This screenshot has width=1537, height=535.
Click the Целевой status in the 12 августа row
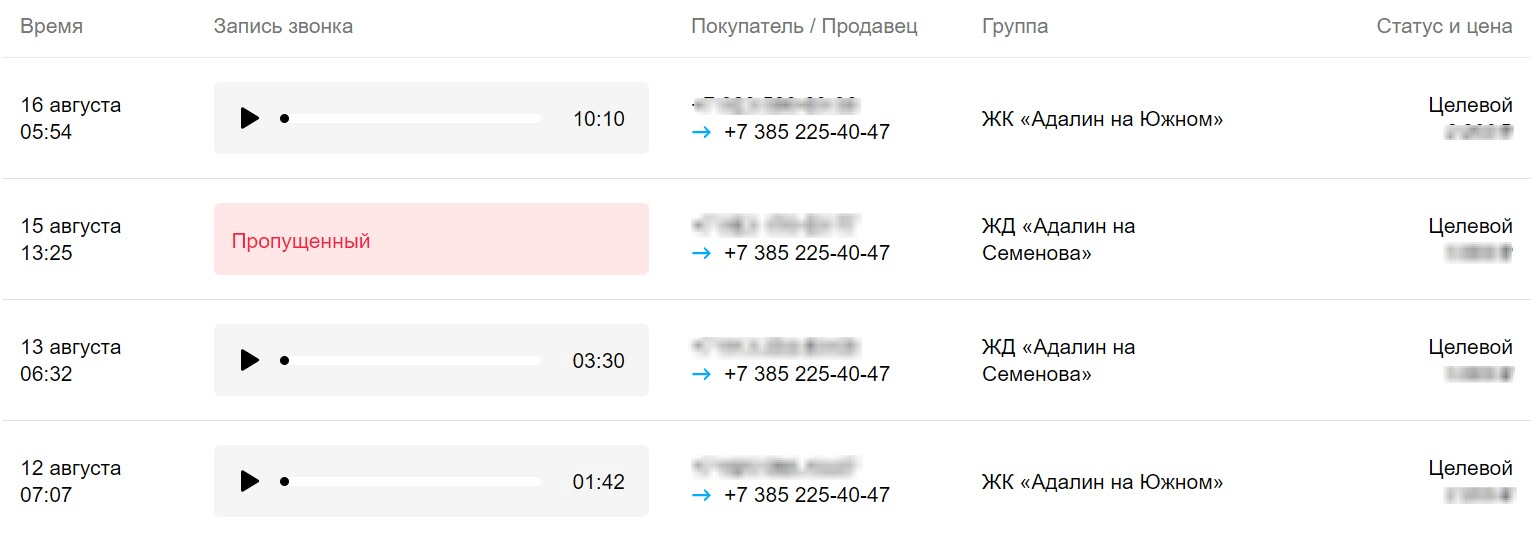1470,468
